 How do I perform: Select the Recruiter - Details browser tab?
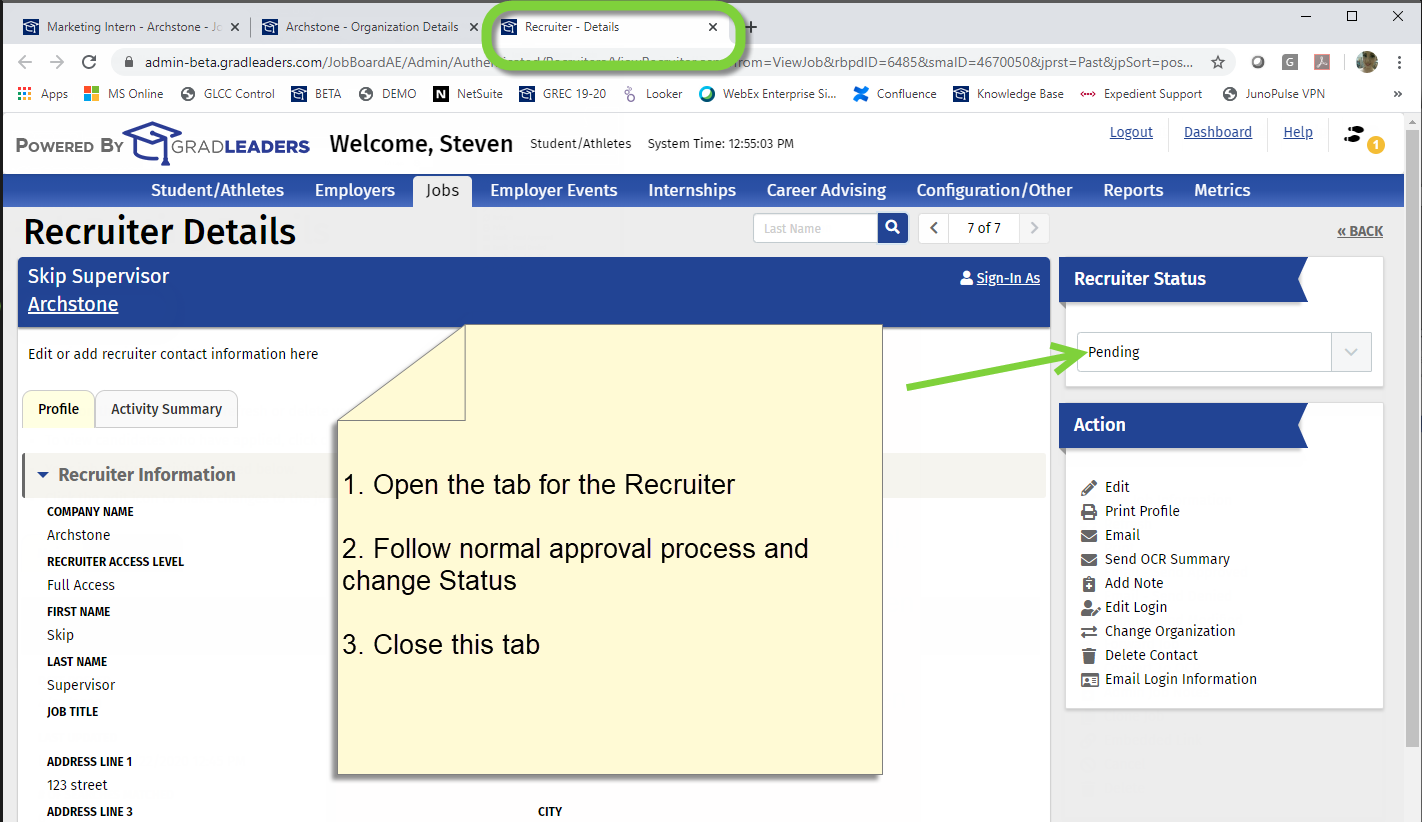610,27
